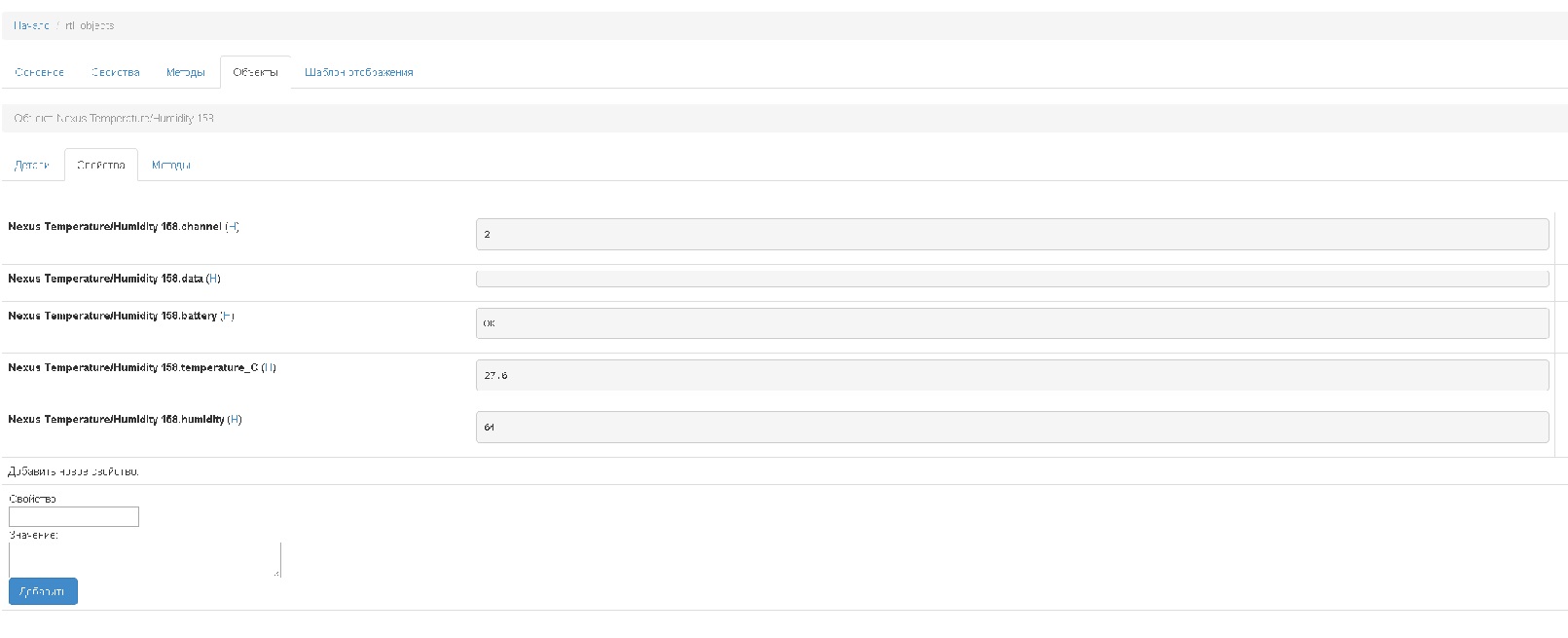Select the temperature_C value field
Image resolution: width=1568 pixels, height=638 pixels.
pos(1011,375)
